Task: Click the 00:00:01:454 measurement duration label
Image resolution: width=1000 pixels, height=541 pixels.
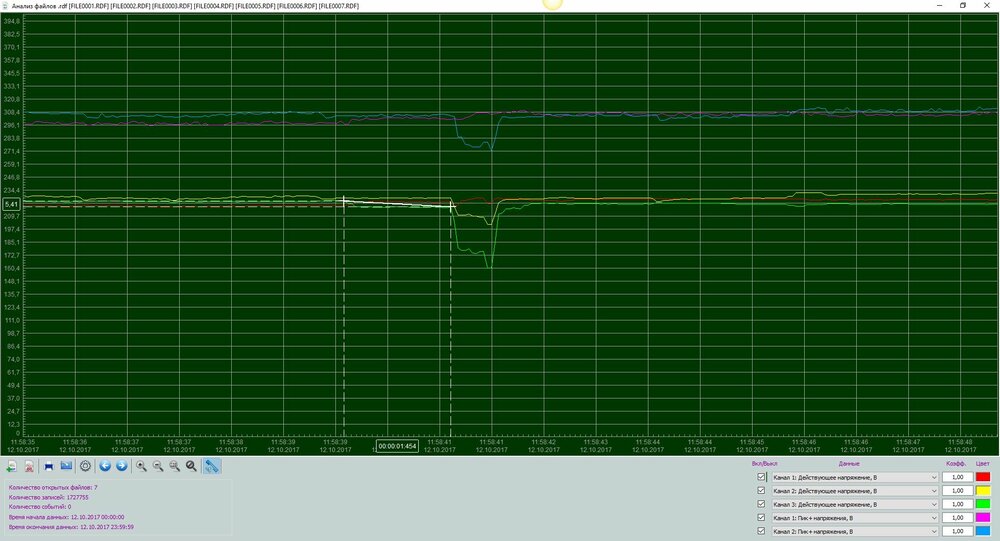Action: click(397, 446)
